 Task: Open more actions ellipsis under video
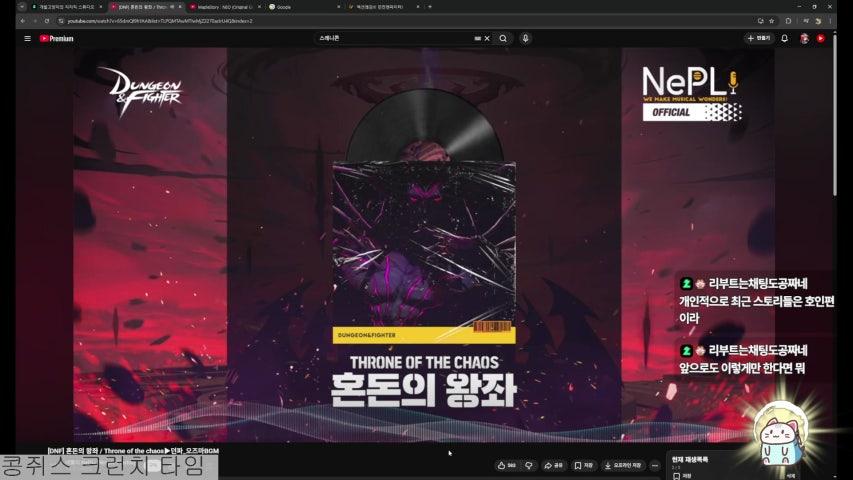[x=655, y=465]
